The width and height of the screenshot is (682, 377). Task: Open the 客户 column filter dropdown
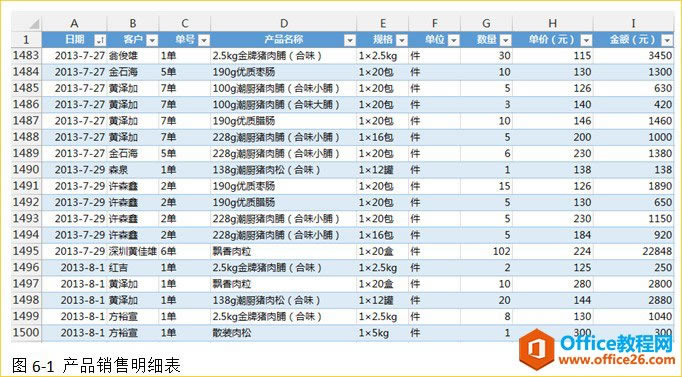pos(152,40)
